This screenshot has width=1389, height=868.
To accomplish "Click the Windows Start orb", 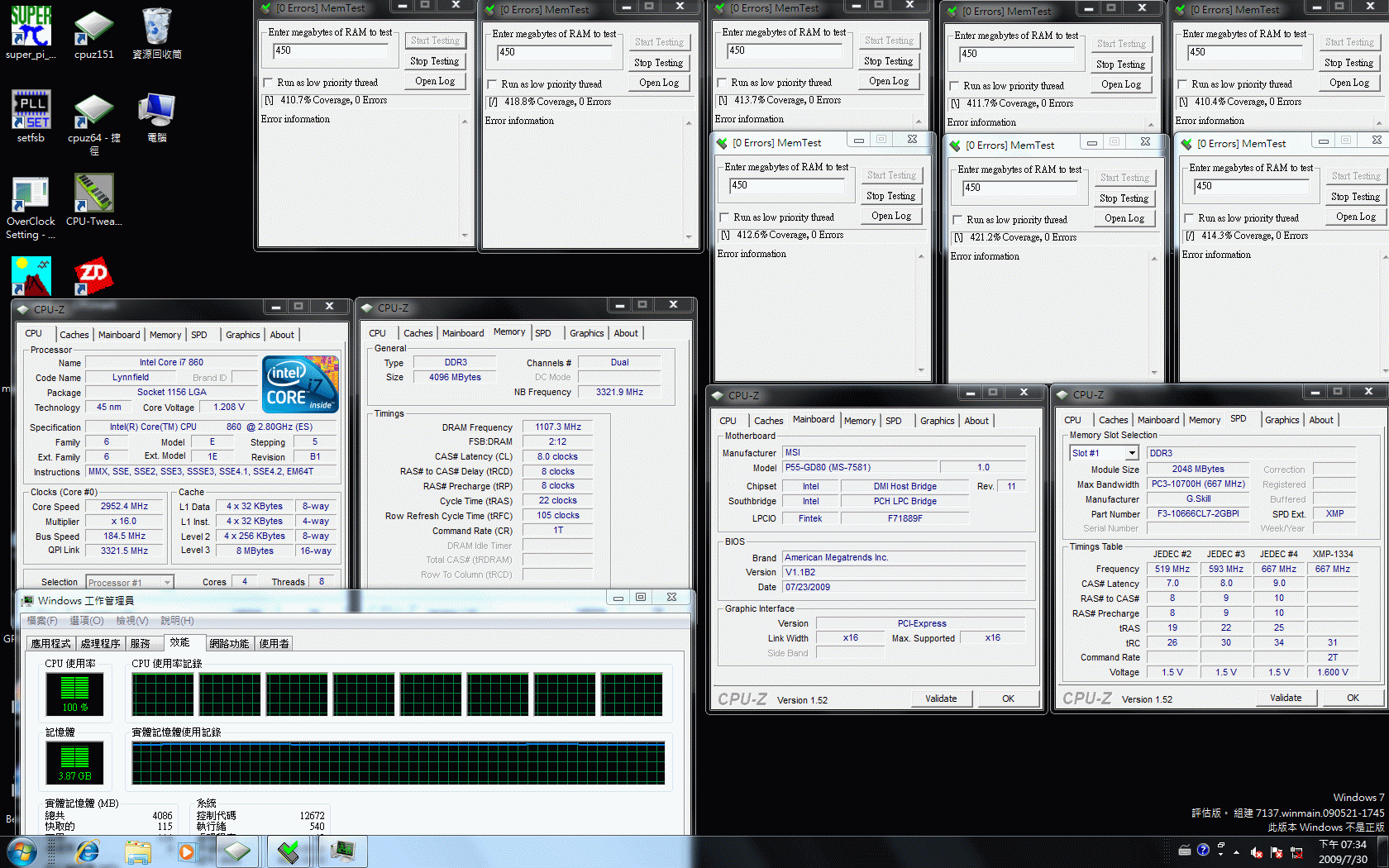I will pyautogui.click(x=21, y=851).
